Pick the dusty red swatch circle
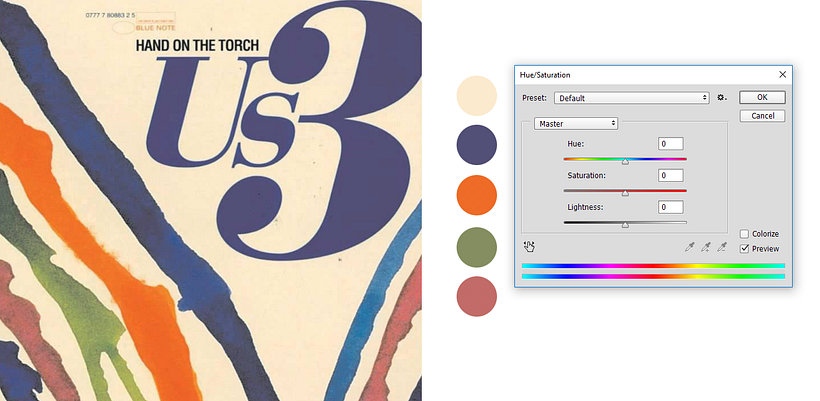 (x=476, y=296)
